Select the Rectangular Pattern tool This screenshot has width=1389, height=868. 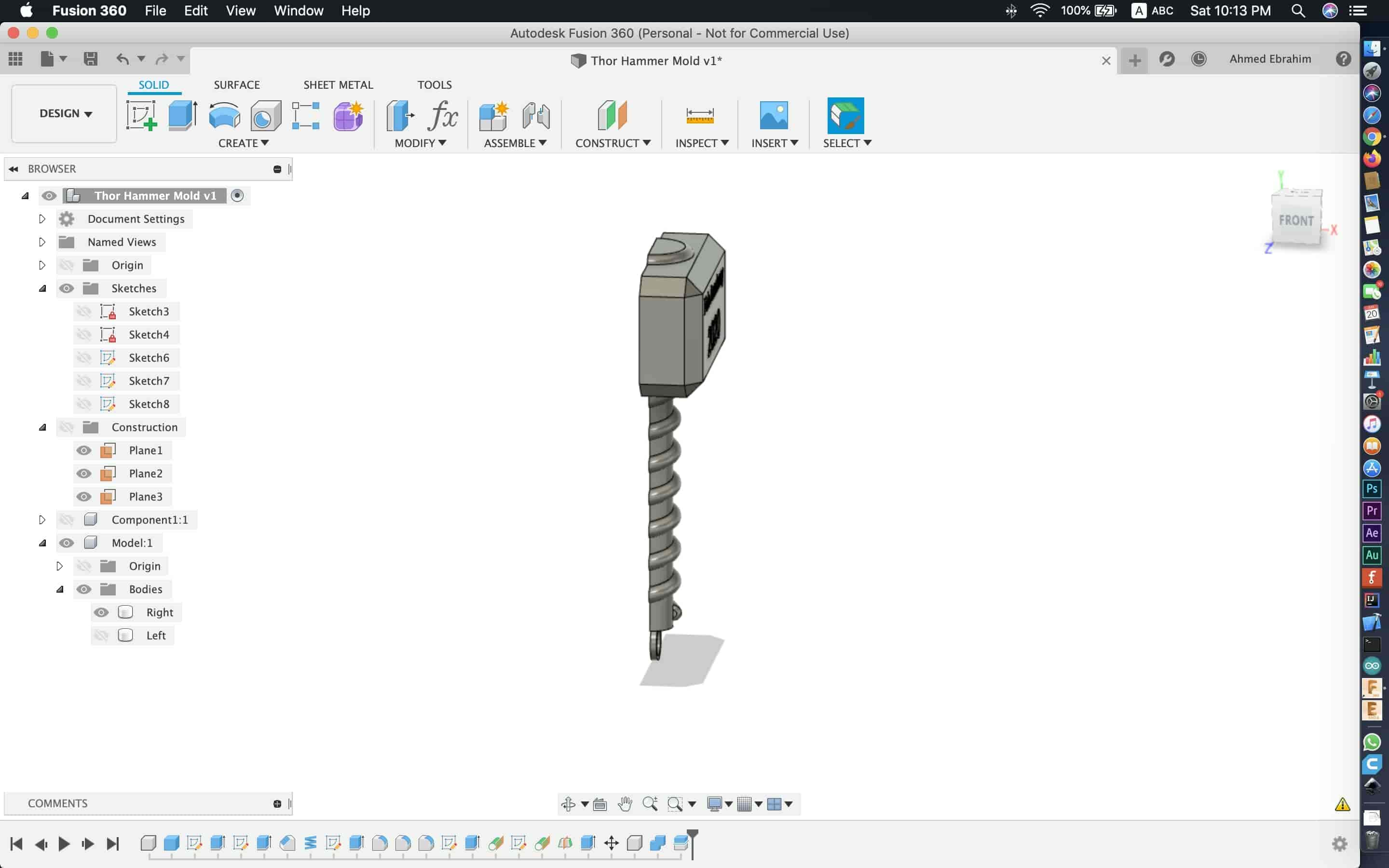click(306, 115)
